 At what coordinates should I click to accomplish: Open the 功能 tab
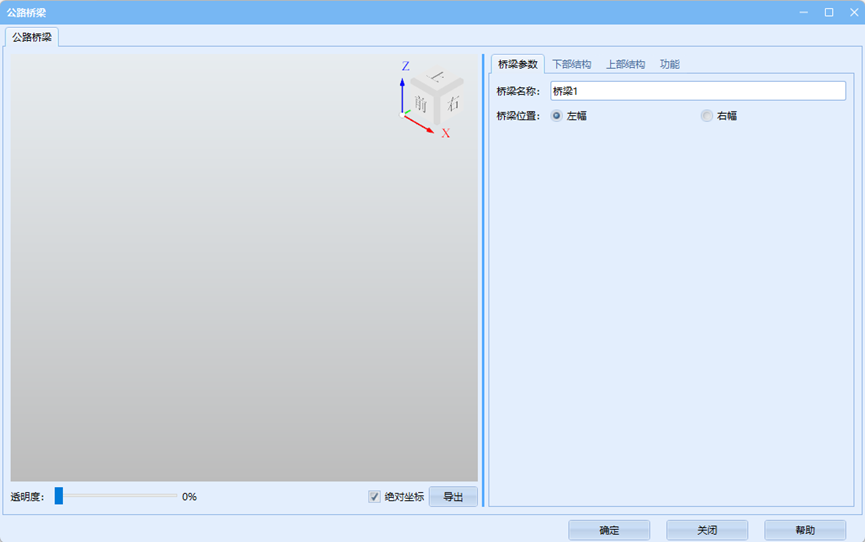669,64
